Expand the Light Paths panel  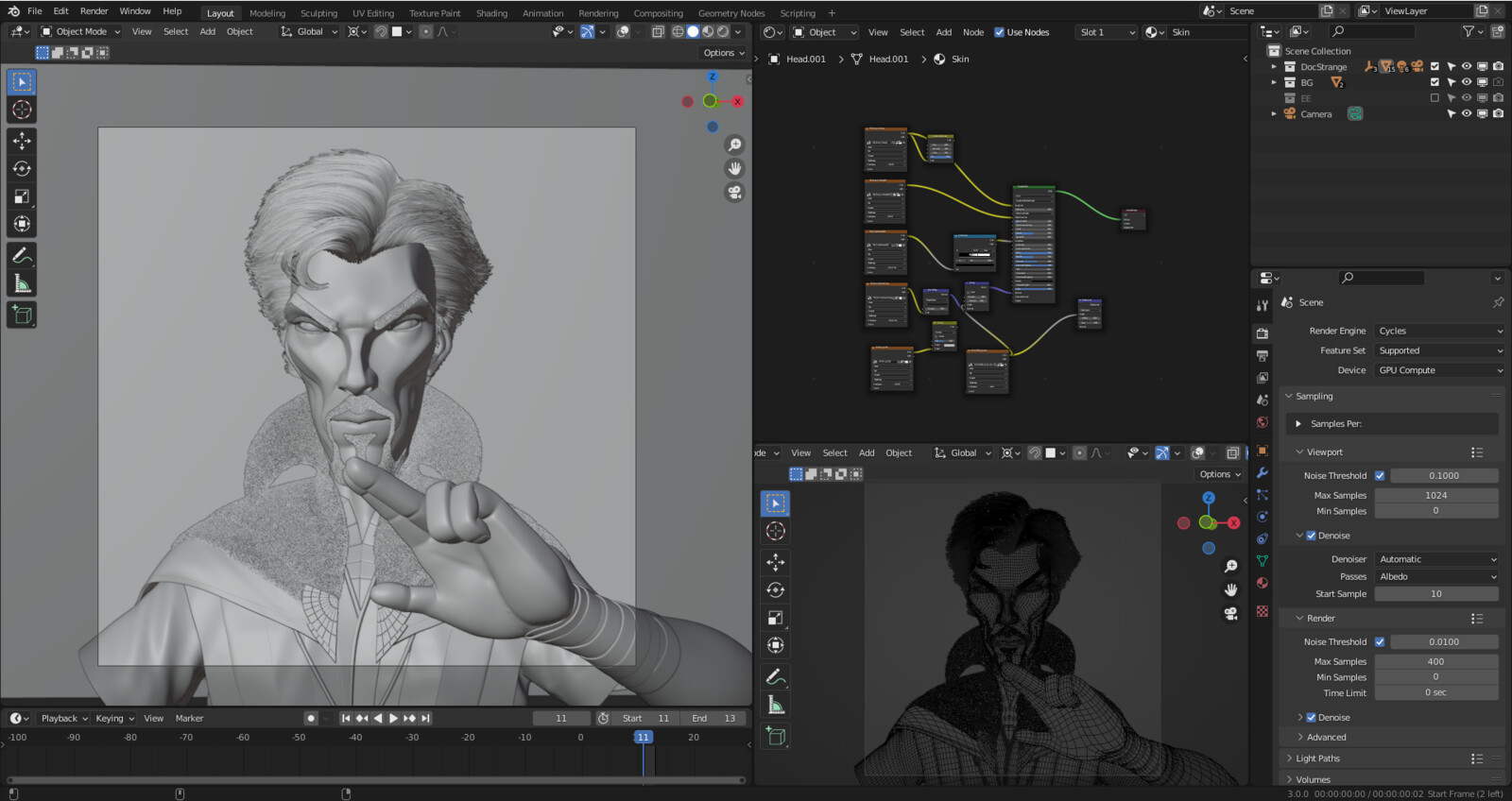click(1317, 758)
